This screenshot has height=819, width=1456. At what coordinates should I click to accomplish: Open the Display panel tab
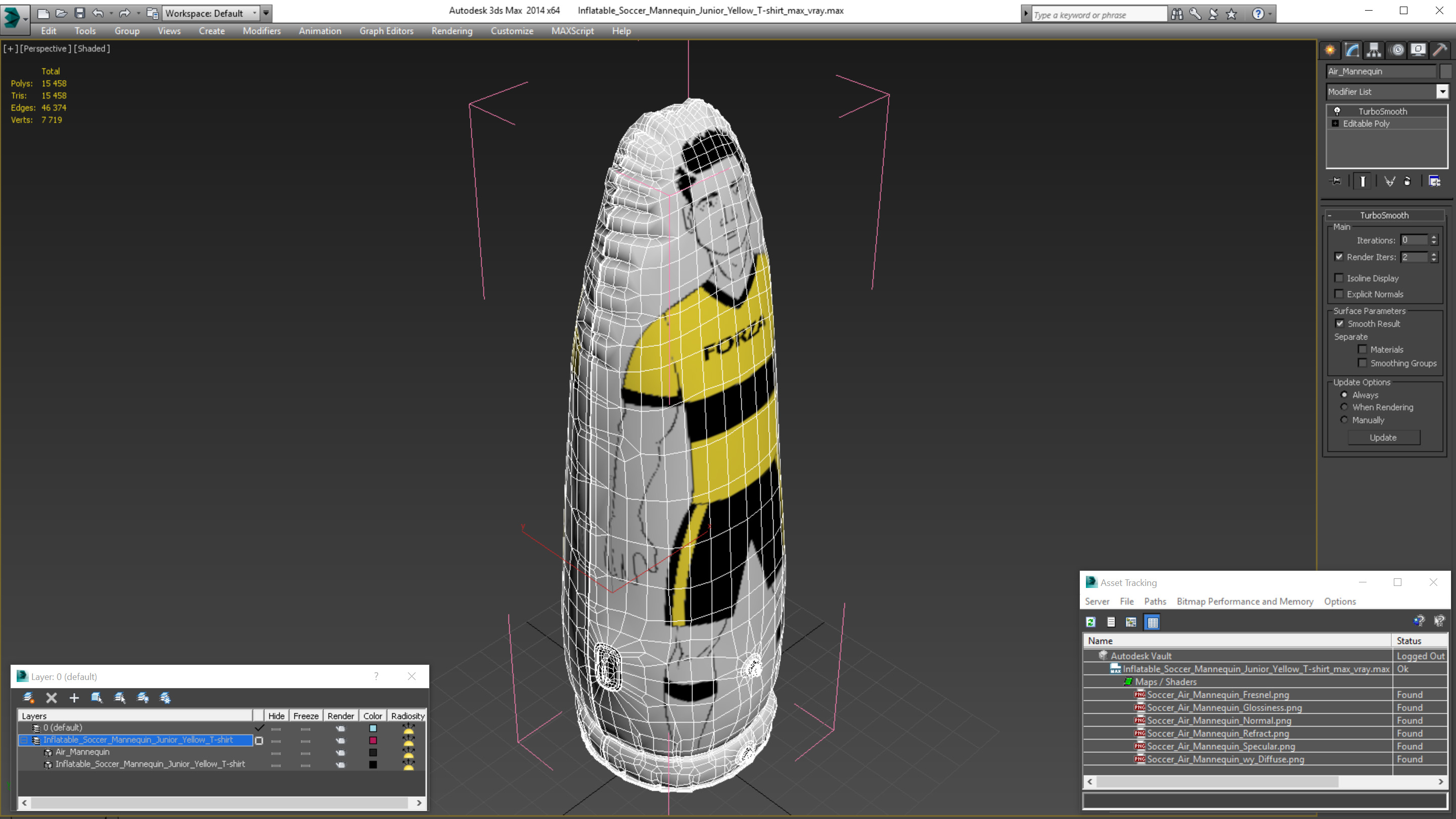coord(1418,51)
